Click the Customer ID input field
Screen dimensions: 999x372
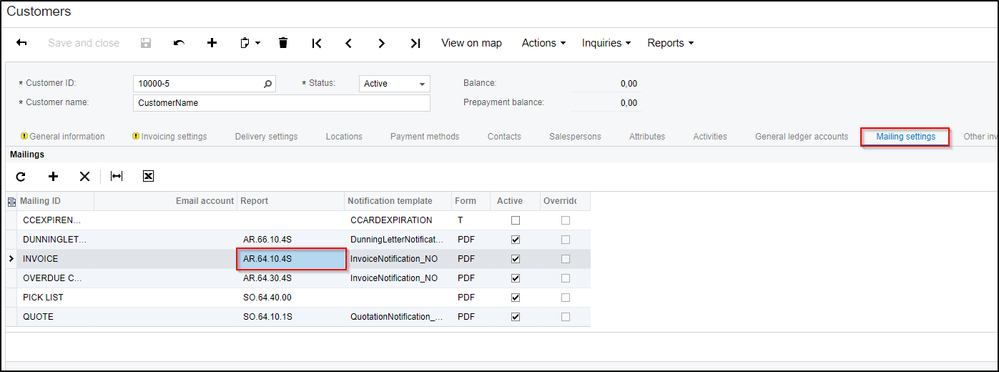(205, 84)
